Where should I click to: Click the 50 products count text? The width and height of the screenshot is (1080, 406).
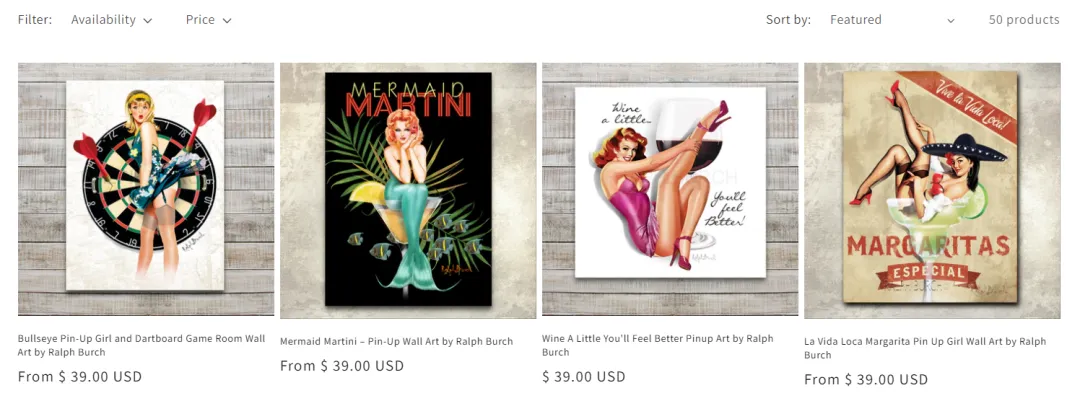pos(1024,20)
